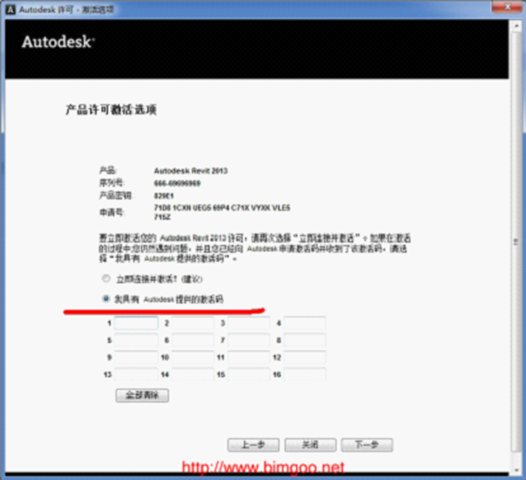526x480 pixels.
Task: Click activation code field 7
Action: click(x=249, y=340)
